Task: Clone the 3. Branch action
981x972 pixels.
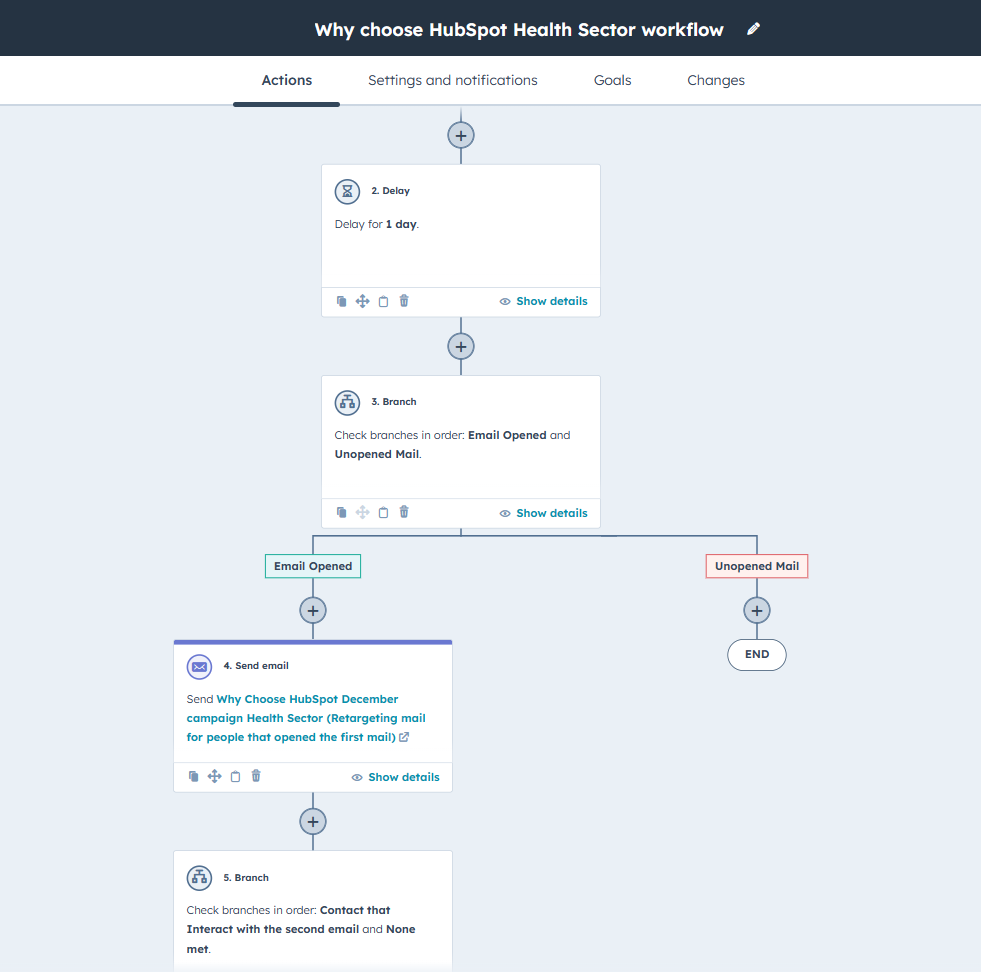Action: tap(342, 512)
